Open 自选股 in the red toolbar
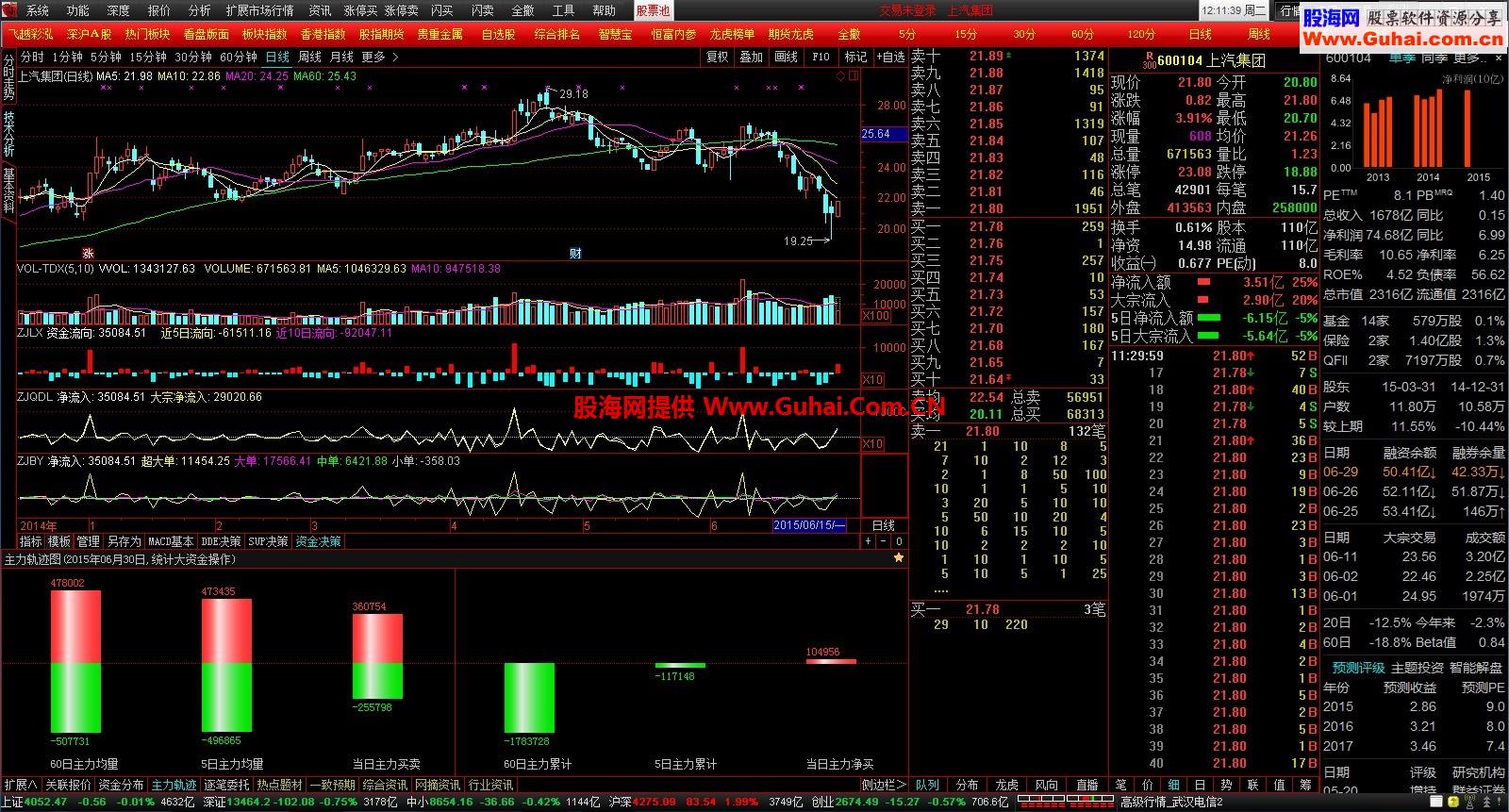1509x812 pixels. pos(498,34)
